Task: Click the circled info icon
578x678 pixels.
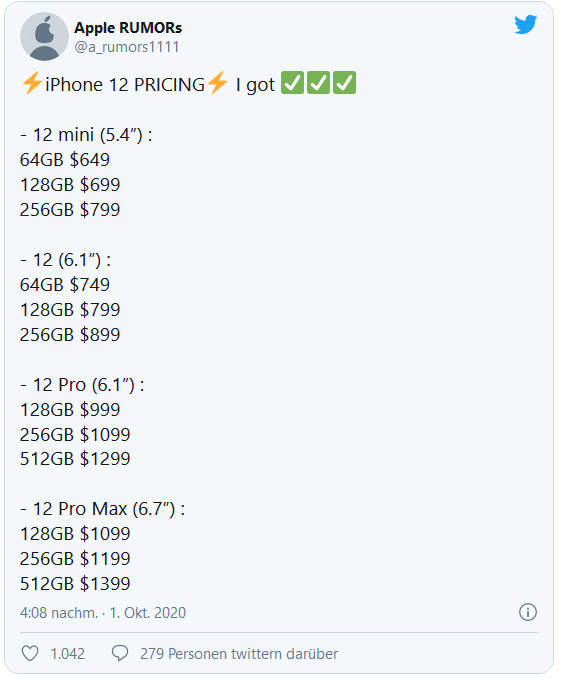Action: (x=528, y=612)
